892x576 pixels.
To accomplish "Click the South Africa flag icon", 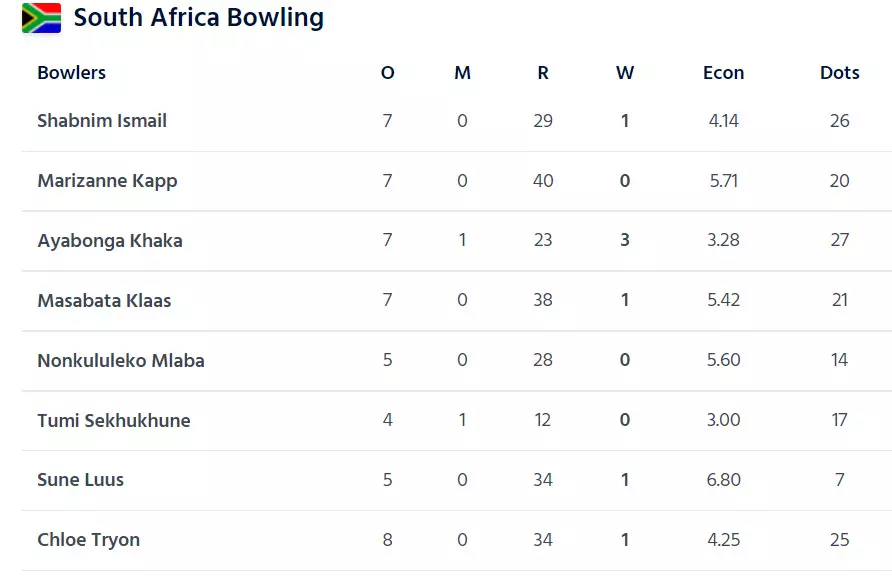I will pos(41,18).
